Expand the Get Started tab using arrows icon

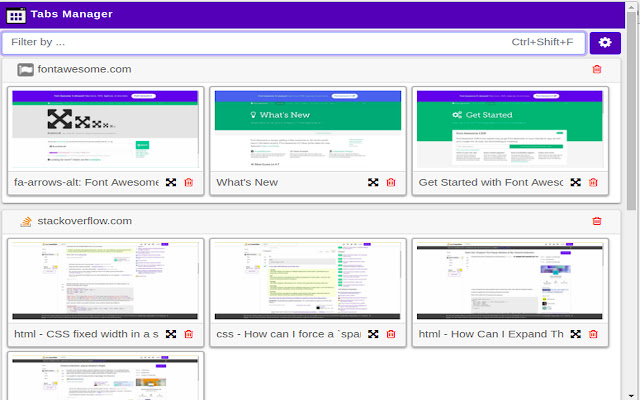(576, 182)
